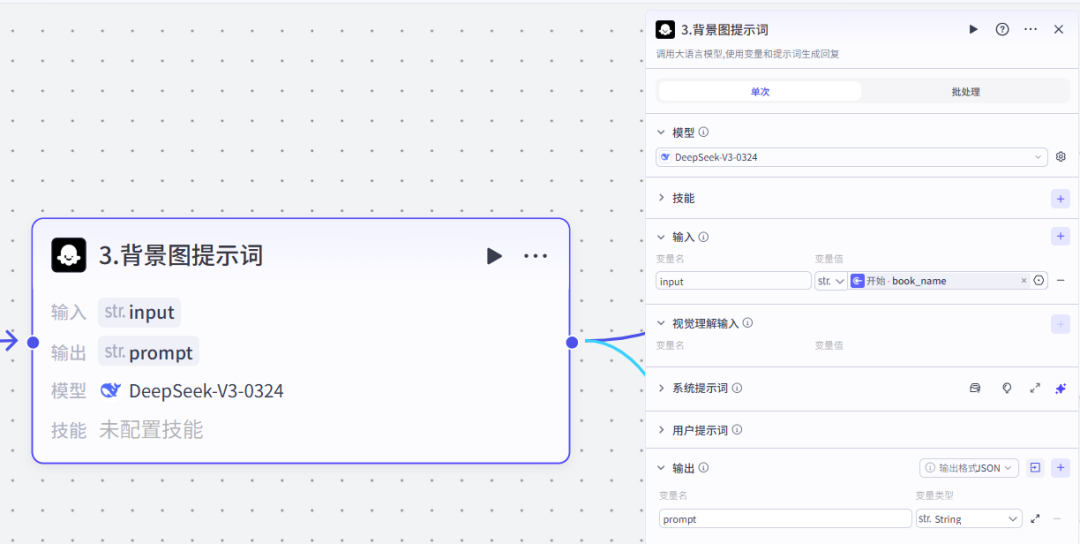Close the 3.背景图提示词 side panel

coord(1059,29)
